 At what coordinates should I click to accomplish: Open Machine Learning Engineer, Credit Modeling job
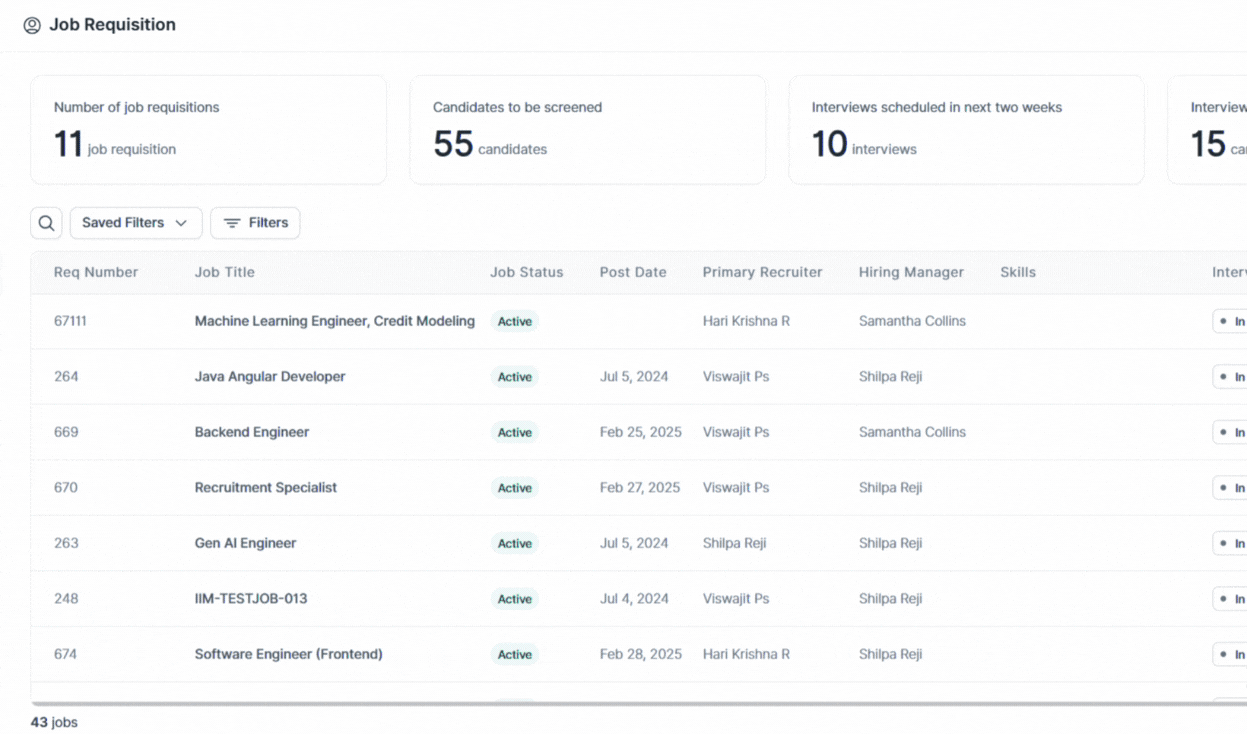click(x=334, y=321)
